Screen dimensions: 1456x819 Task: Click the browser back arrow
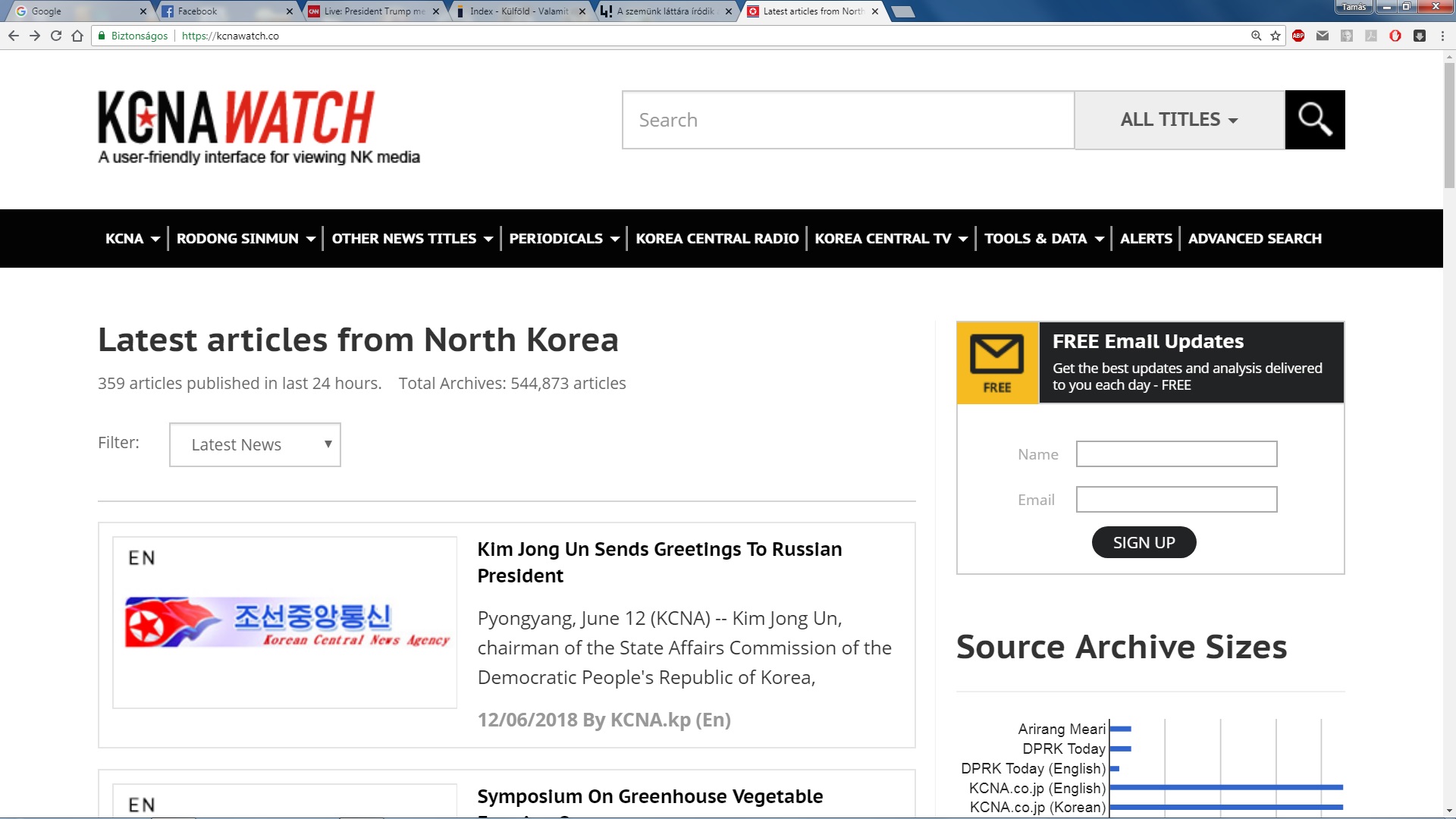coord(14,36)
